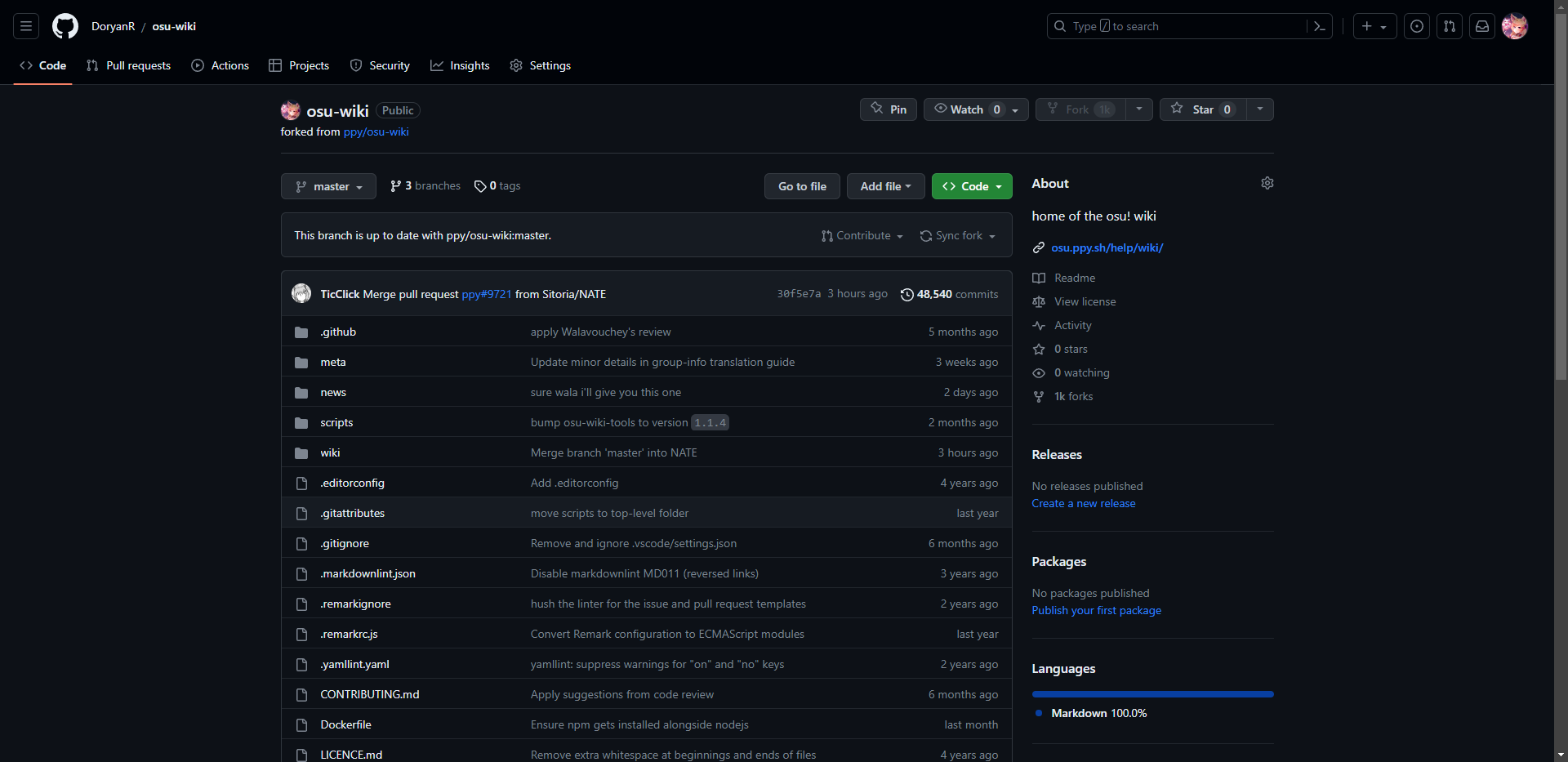The image size is (1568, 762).
Task: Expand the Contribute dropdown
Action: pos(862,235)
